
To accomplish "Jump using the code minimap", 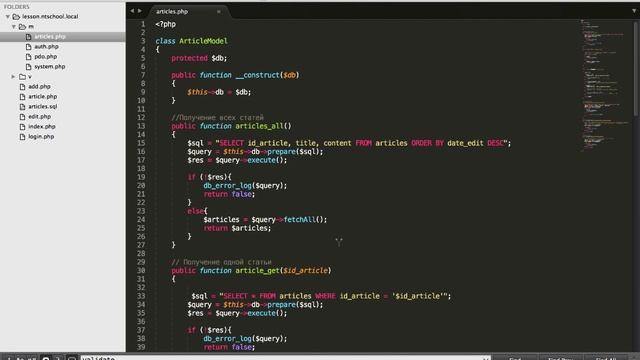I will pyautogui.click(x=605, y=86).
